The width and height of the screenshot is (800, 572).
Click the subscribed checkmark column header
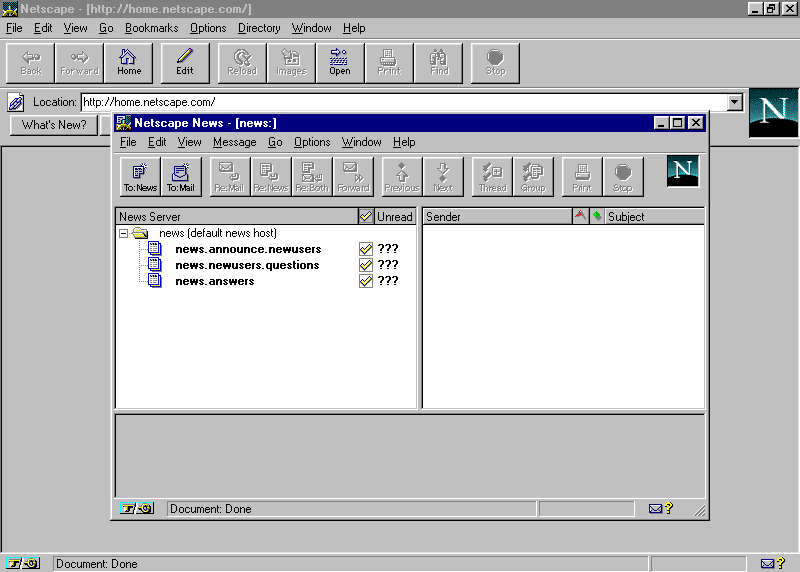tap(366, 216)
